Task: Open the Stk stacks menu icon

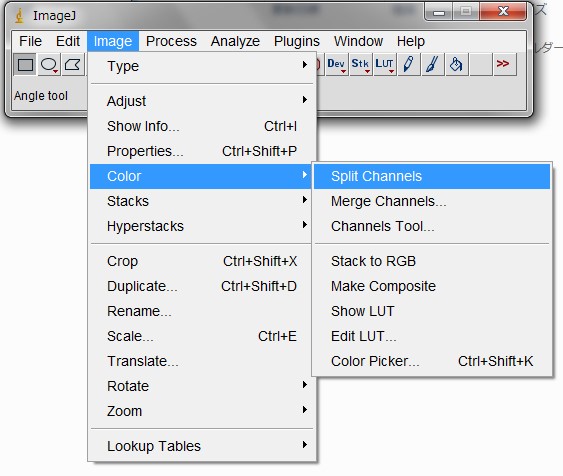Action: click(x=360, y=65)
